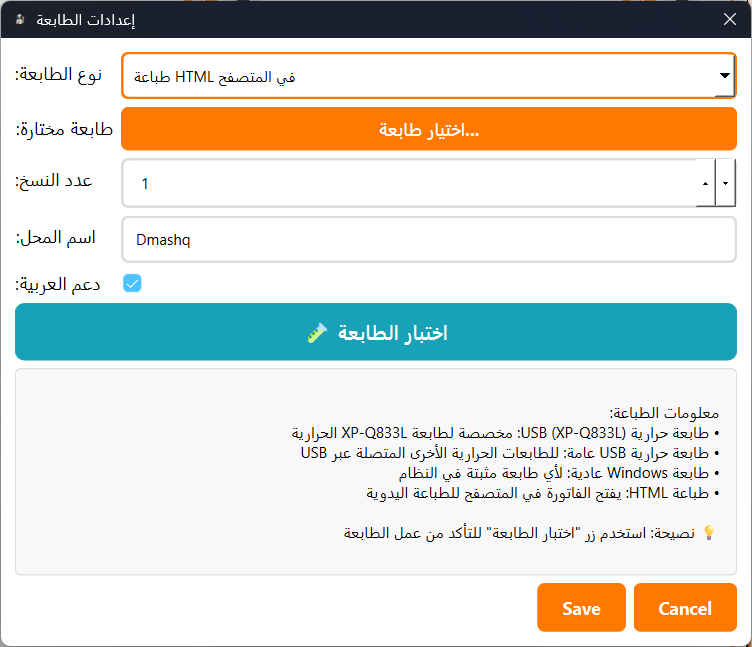Click the teal test printer button
The width and height of the screenshot is (752, 647).
[376, 331]
